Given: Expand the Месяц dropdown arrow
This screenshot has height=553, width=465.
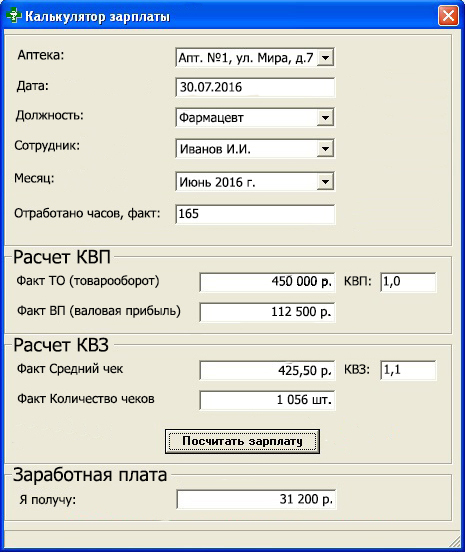Looking at the screenshot, I should pos(325,182).
